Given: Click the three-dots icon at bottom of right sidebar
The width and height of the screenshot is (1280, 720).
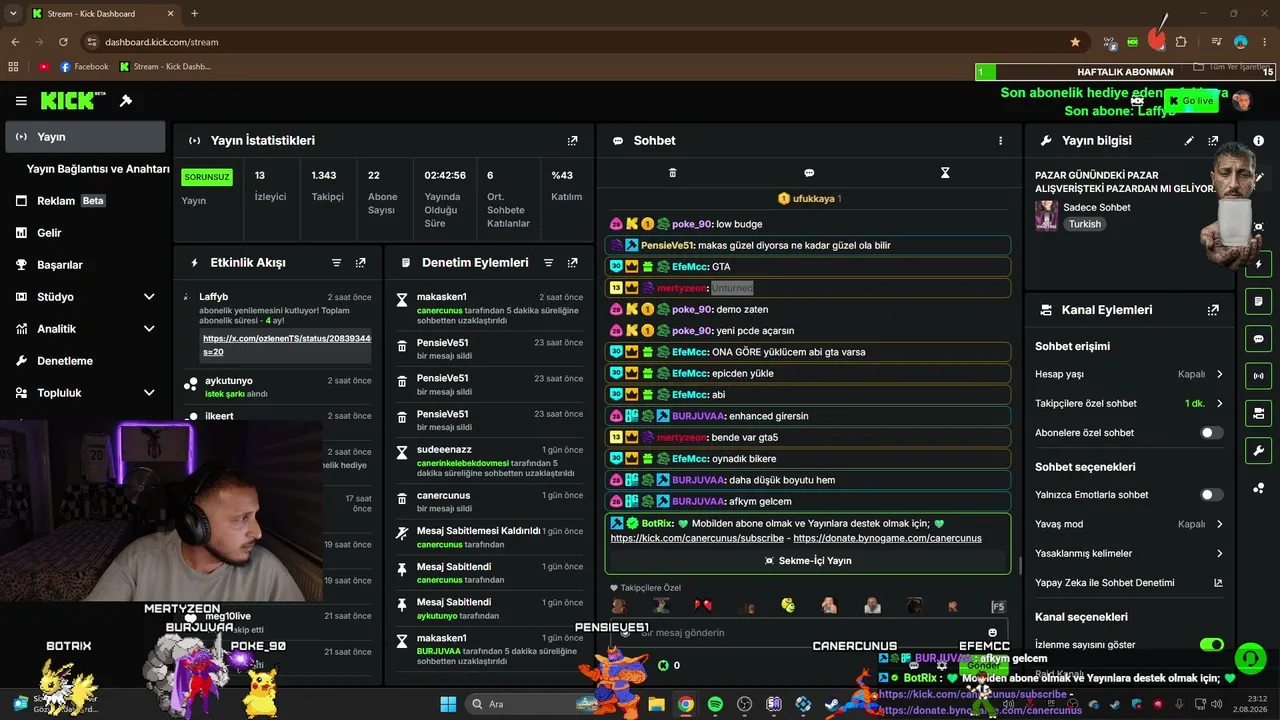Looking at the screenshot, I should pyautogui.click(x=1258, y=488).
